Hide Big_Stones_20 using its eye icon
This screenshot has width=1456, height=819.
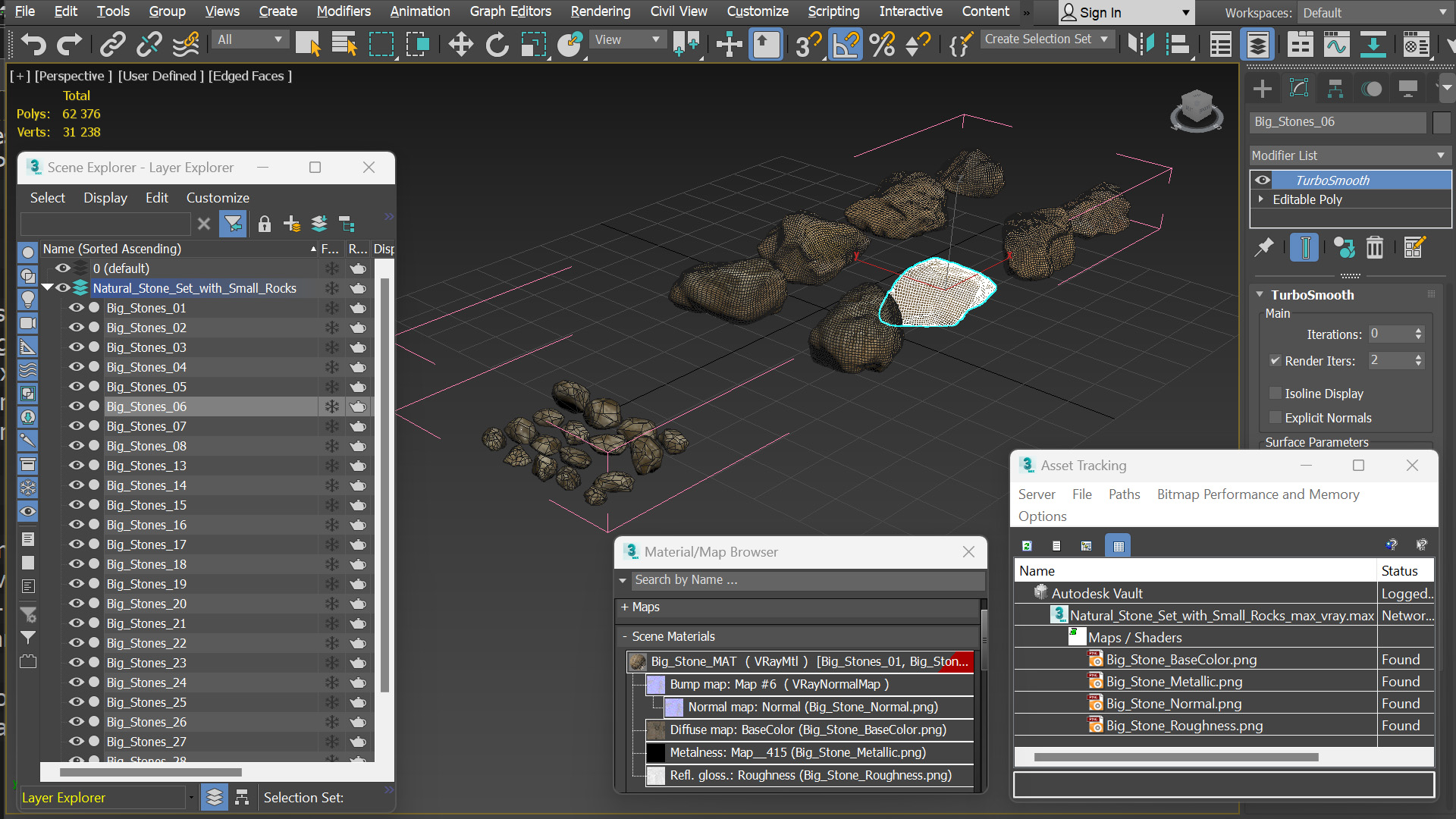[77, 604]
